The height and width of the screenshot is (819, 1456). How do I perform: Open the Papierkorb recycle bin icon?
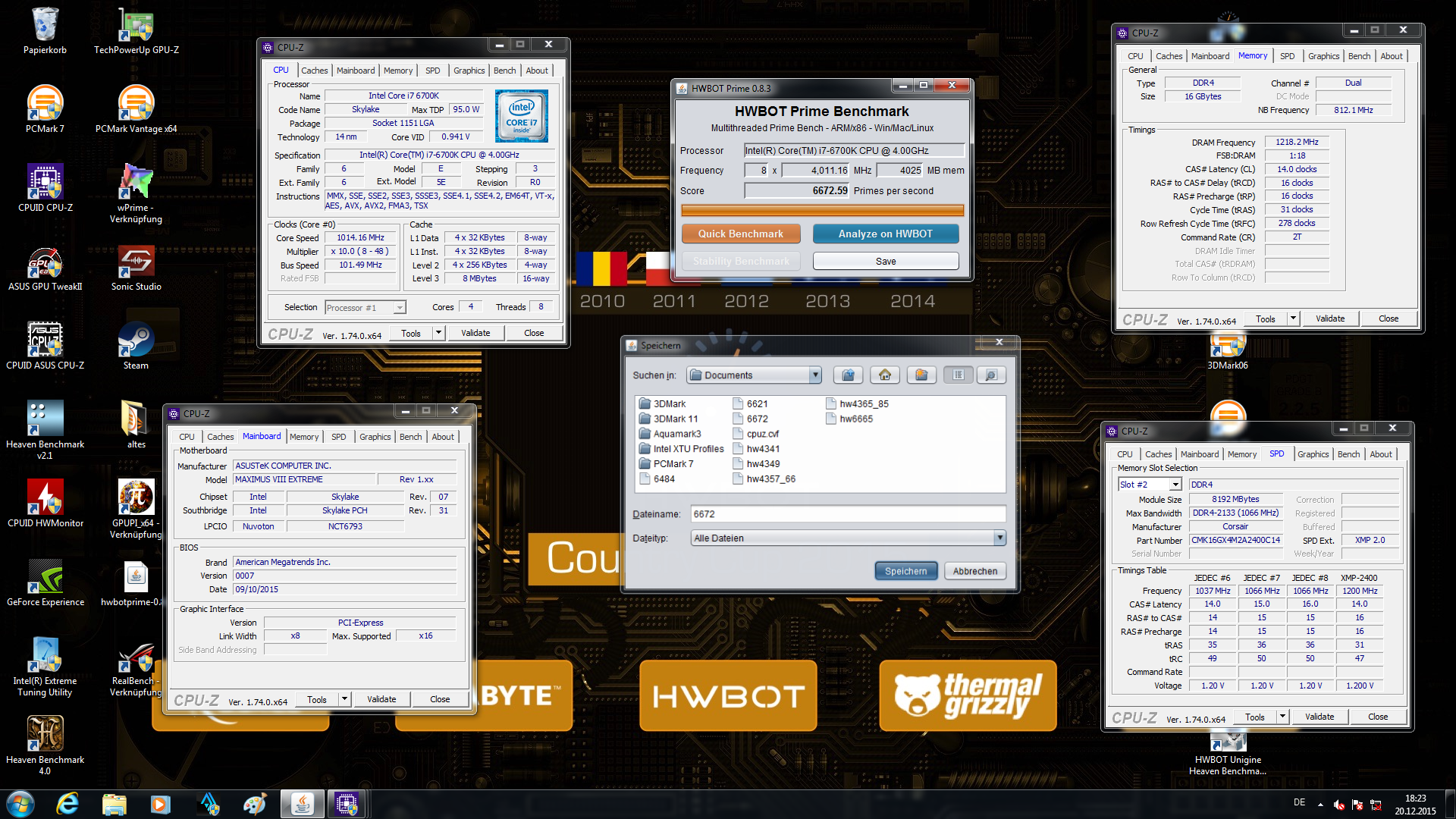coord(45,30)
